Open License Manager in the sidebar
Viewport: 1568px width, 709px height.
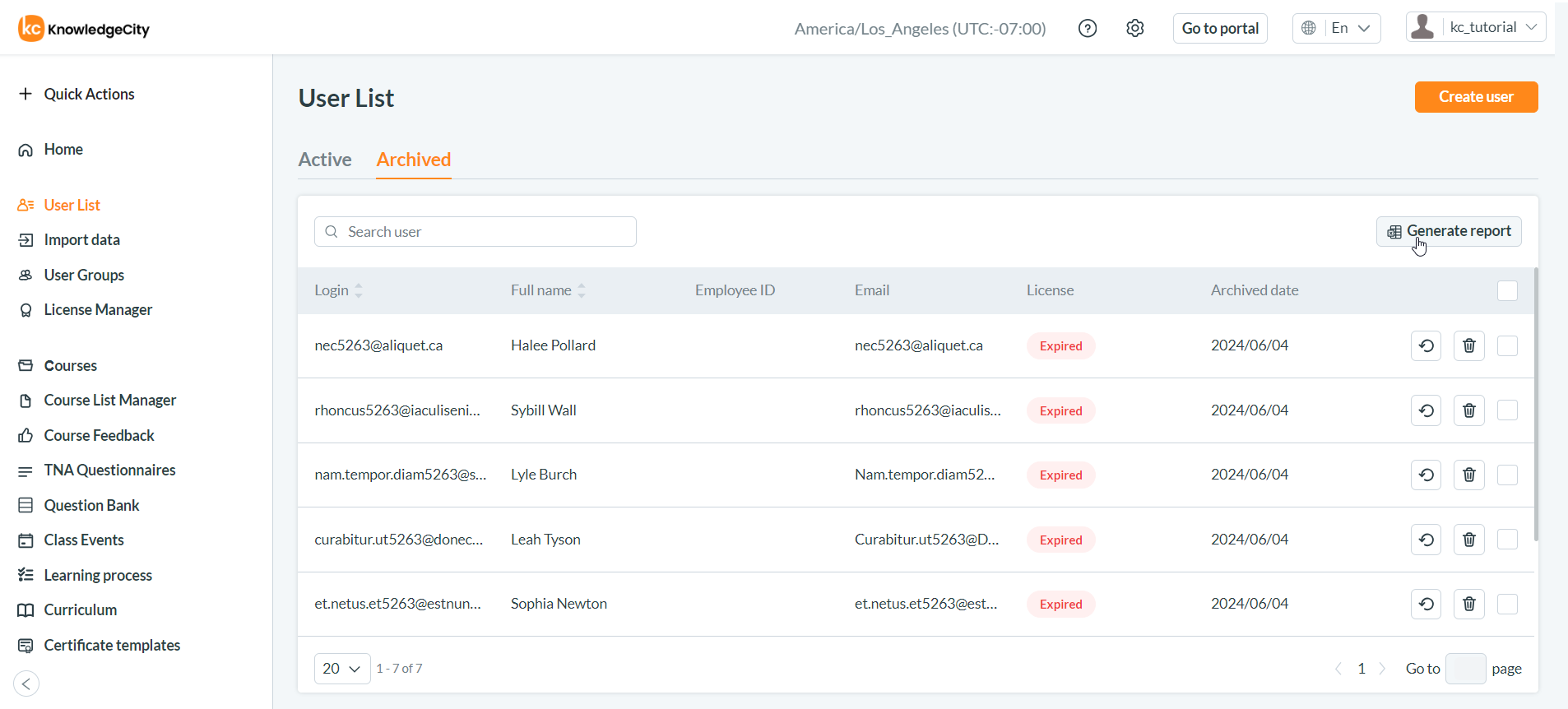pos(98,310)
